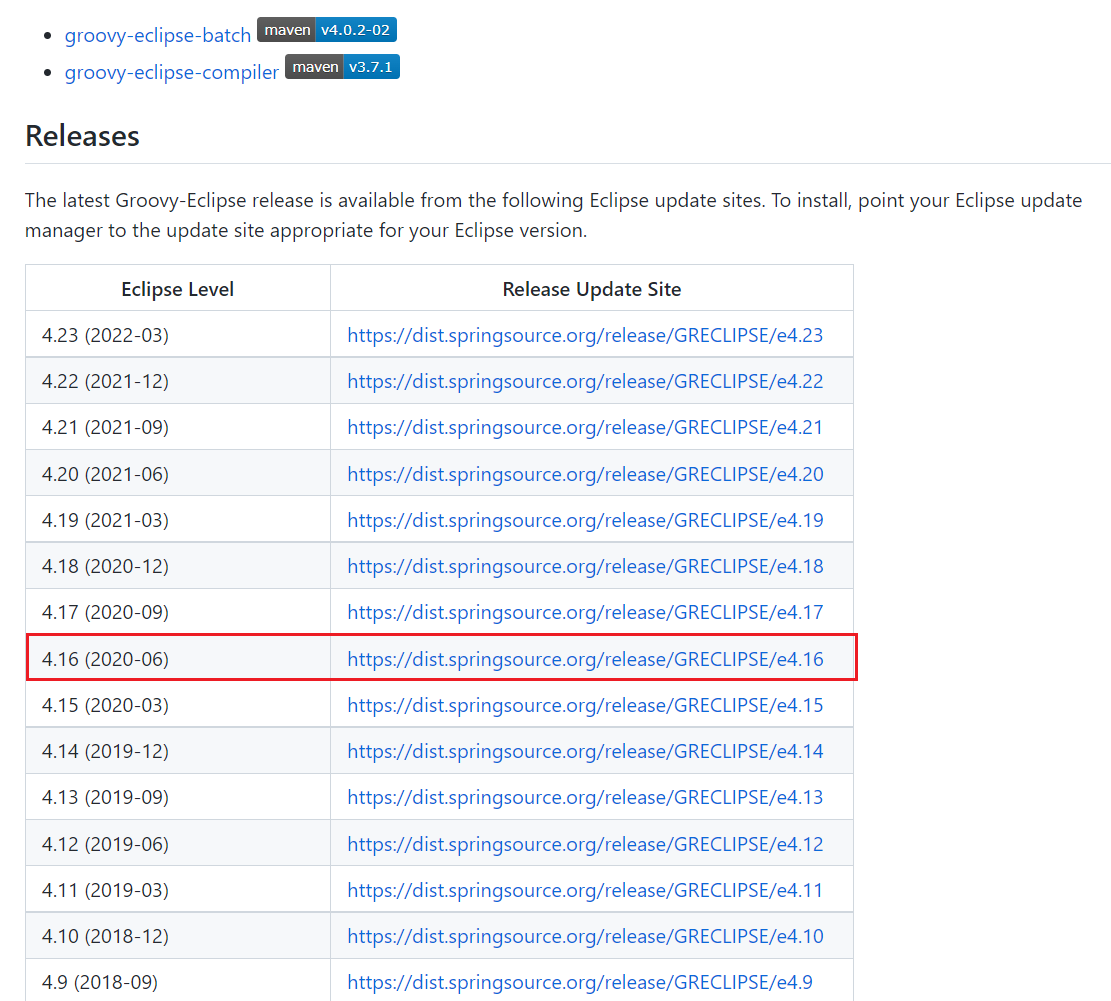Select the 4.14 (2019-12) cell
1111x1001 pixels.
tap(178, 750)
